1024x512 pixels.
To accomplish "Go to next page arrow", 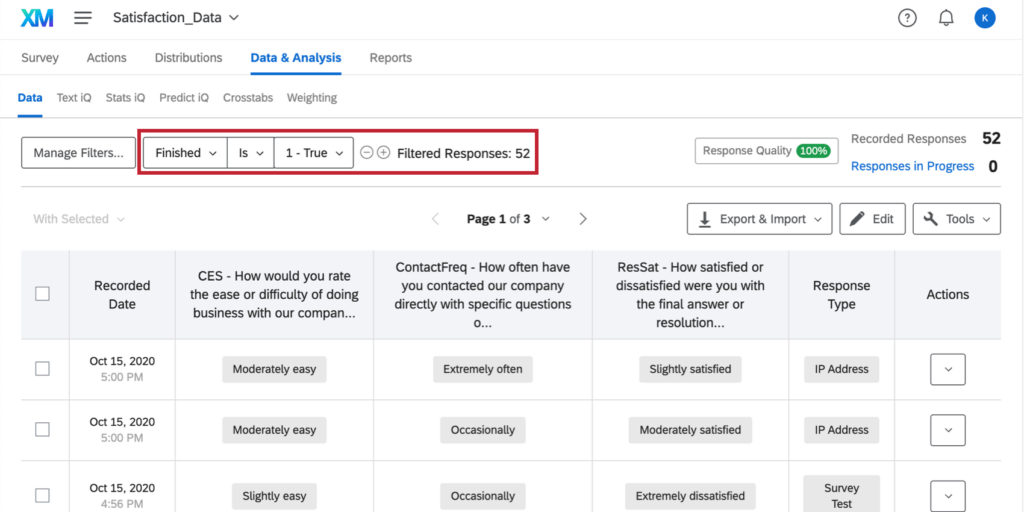I will (x=583, y=219).
